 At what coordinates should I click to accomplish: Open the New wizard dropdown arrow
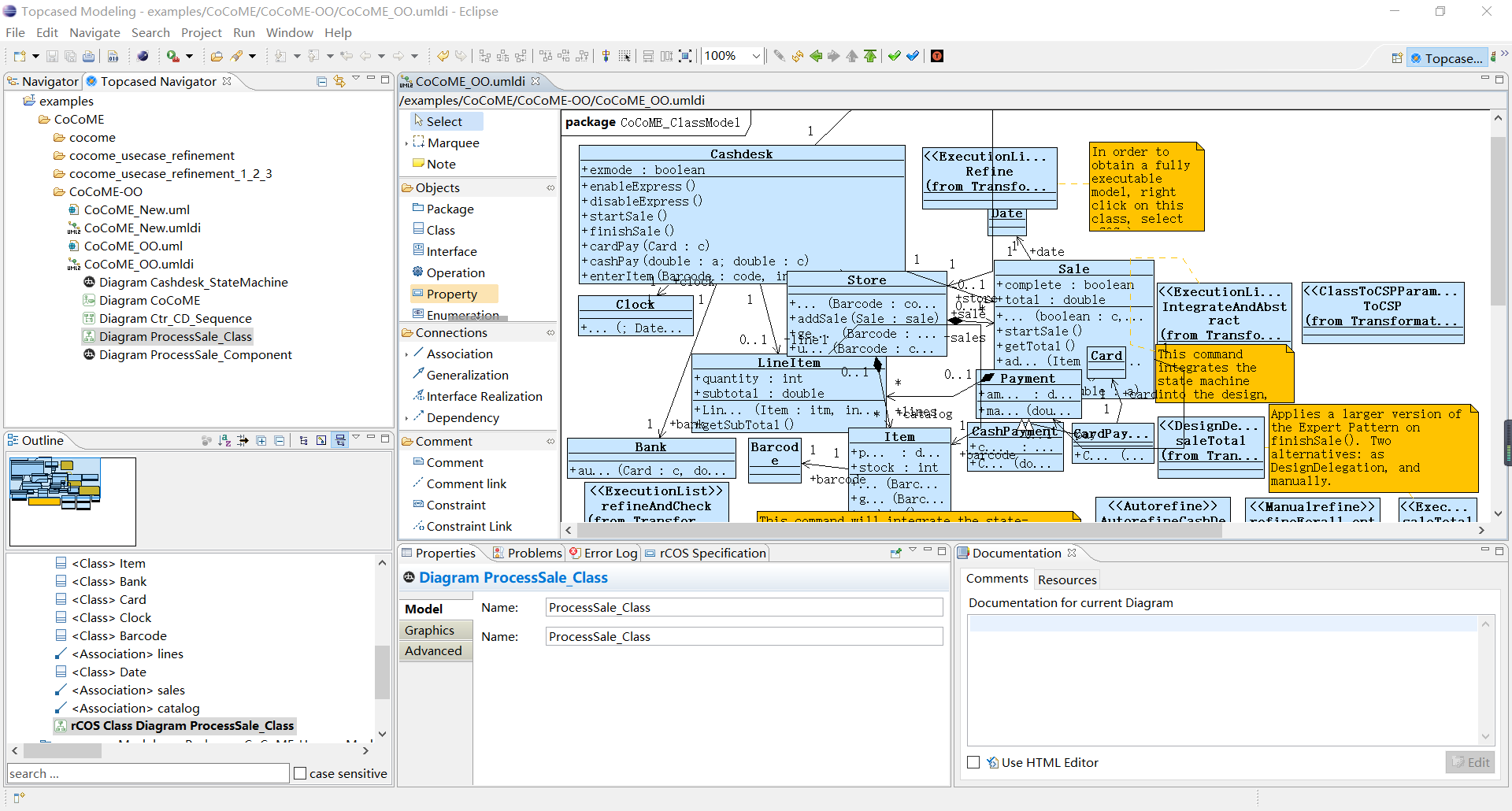tap(35, 56)
